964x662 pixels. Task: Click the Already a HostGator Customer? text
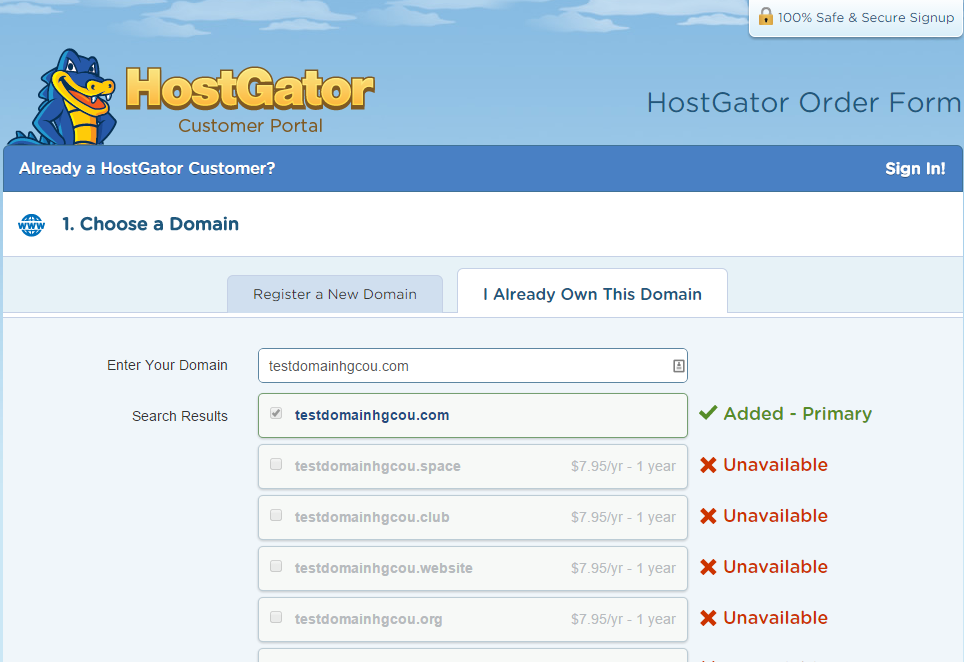pyautogui.click(x=147, y=168)
